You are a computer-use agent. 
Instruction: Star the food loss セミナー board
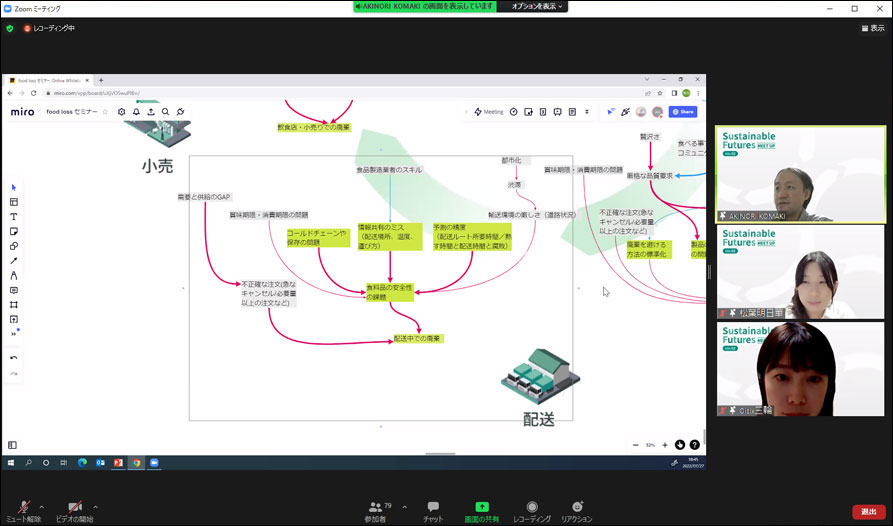tap(105, 112)
